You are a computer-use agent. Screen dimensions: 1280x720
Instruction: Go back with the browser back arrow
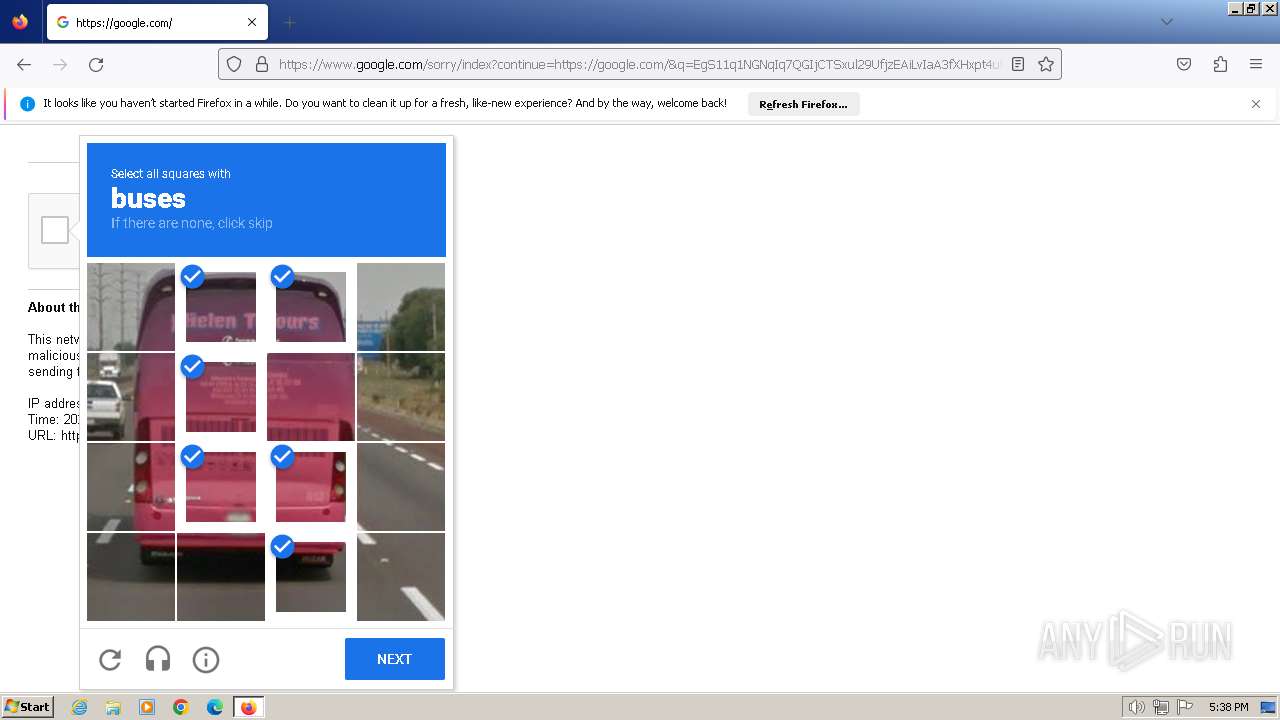[24, 64]
